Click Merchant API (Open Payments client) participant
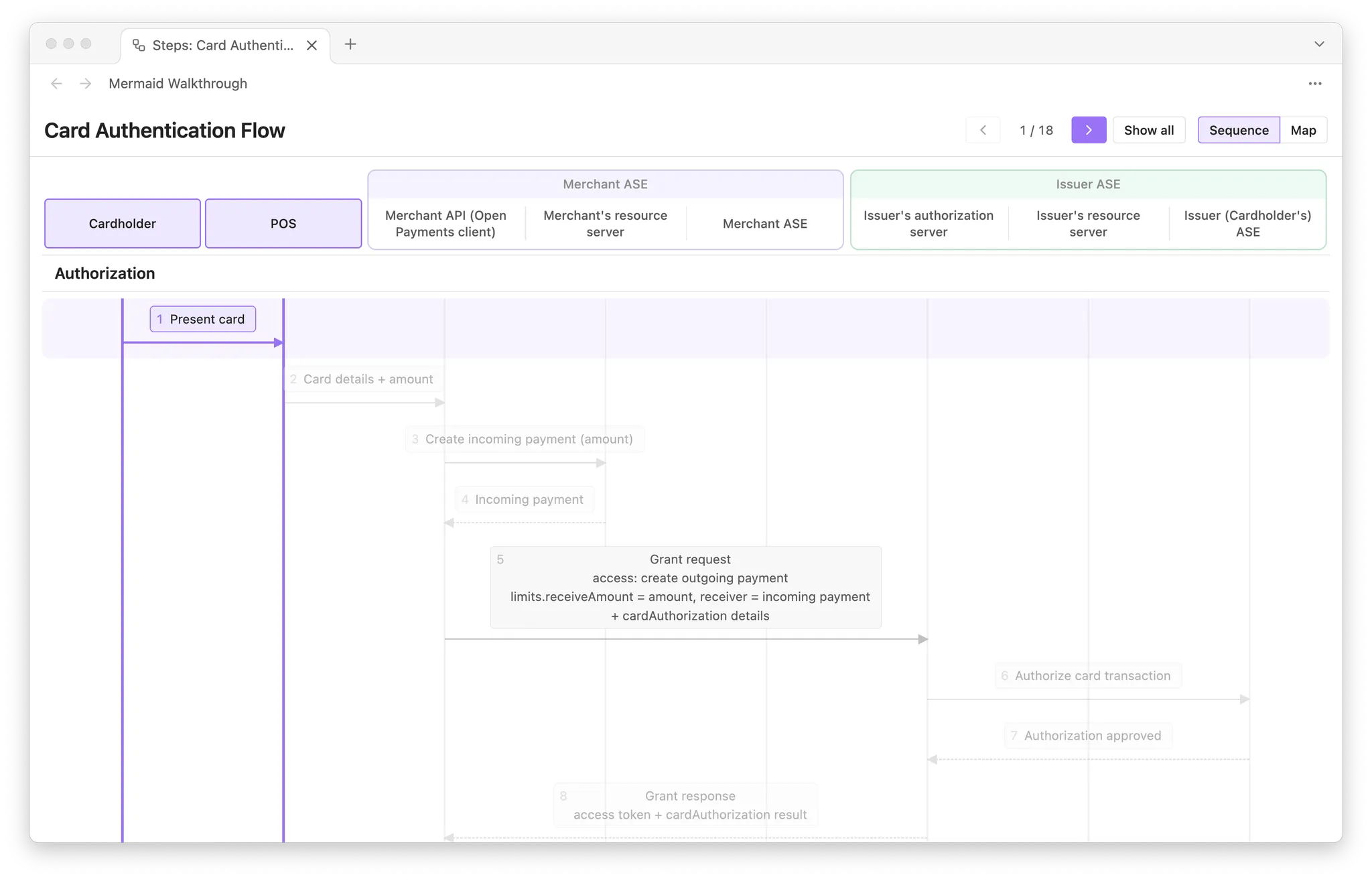Image resolution: width=1372 pixels, height=879 pixels. [445, 224]
